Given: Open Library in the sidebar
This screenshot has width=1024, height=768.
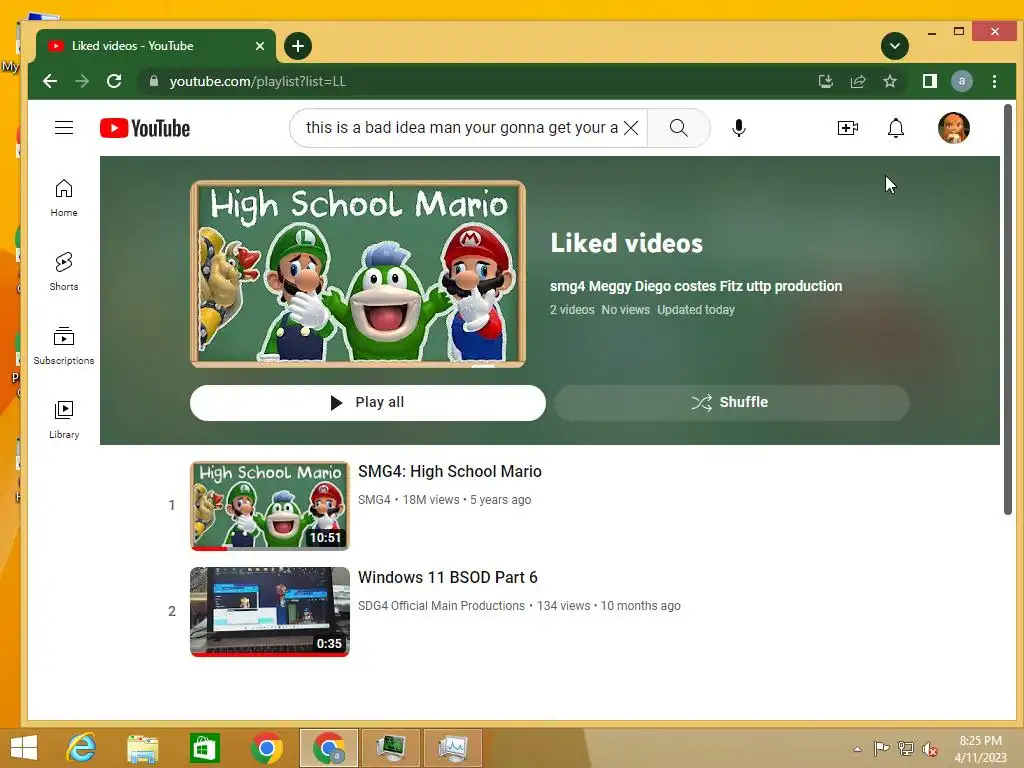Looking at the screenshot, I should click(x=64, y=419).
